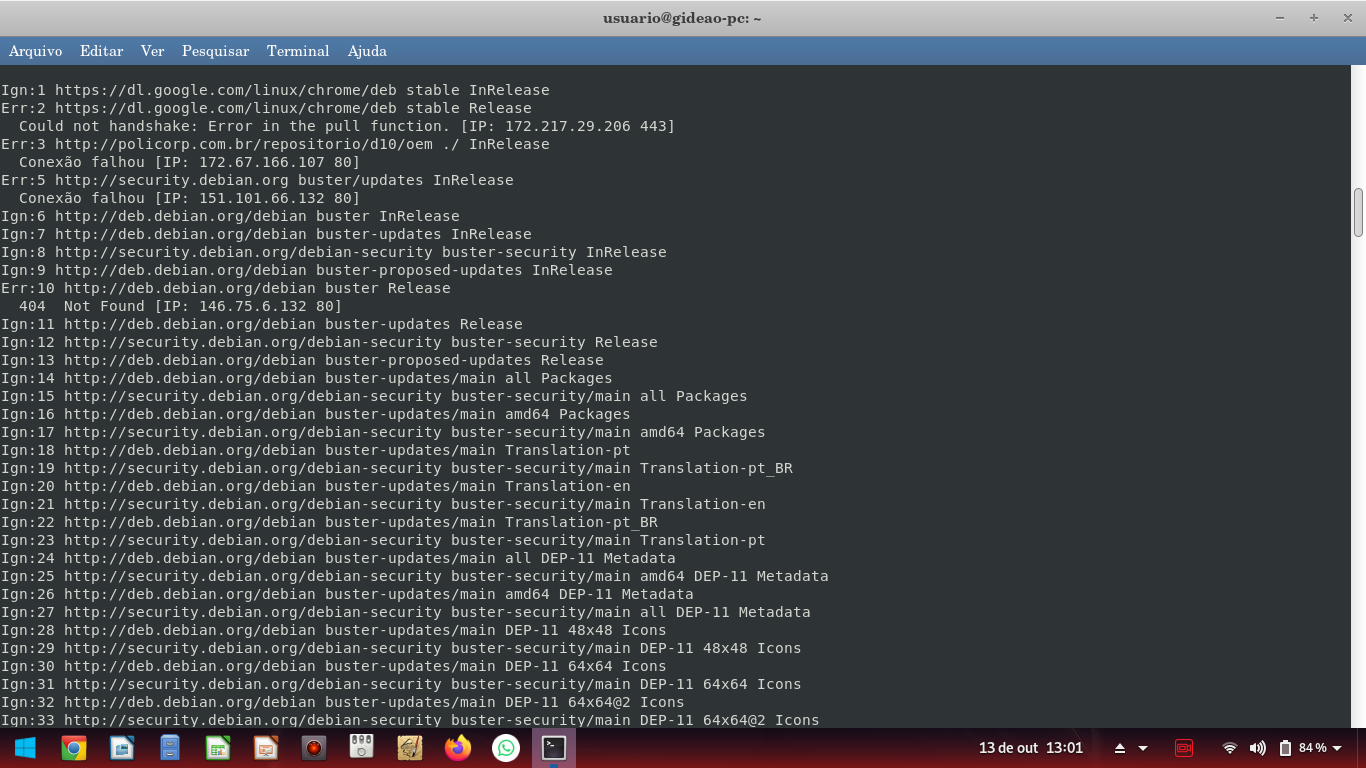Open the Arquivo menu

[35, 51]
